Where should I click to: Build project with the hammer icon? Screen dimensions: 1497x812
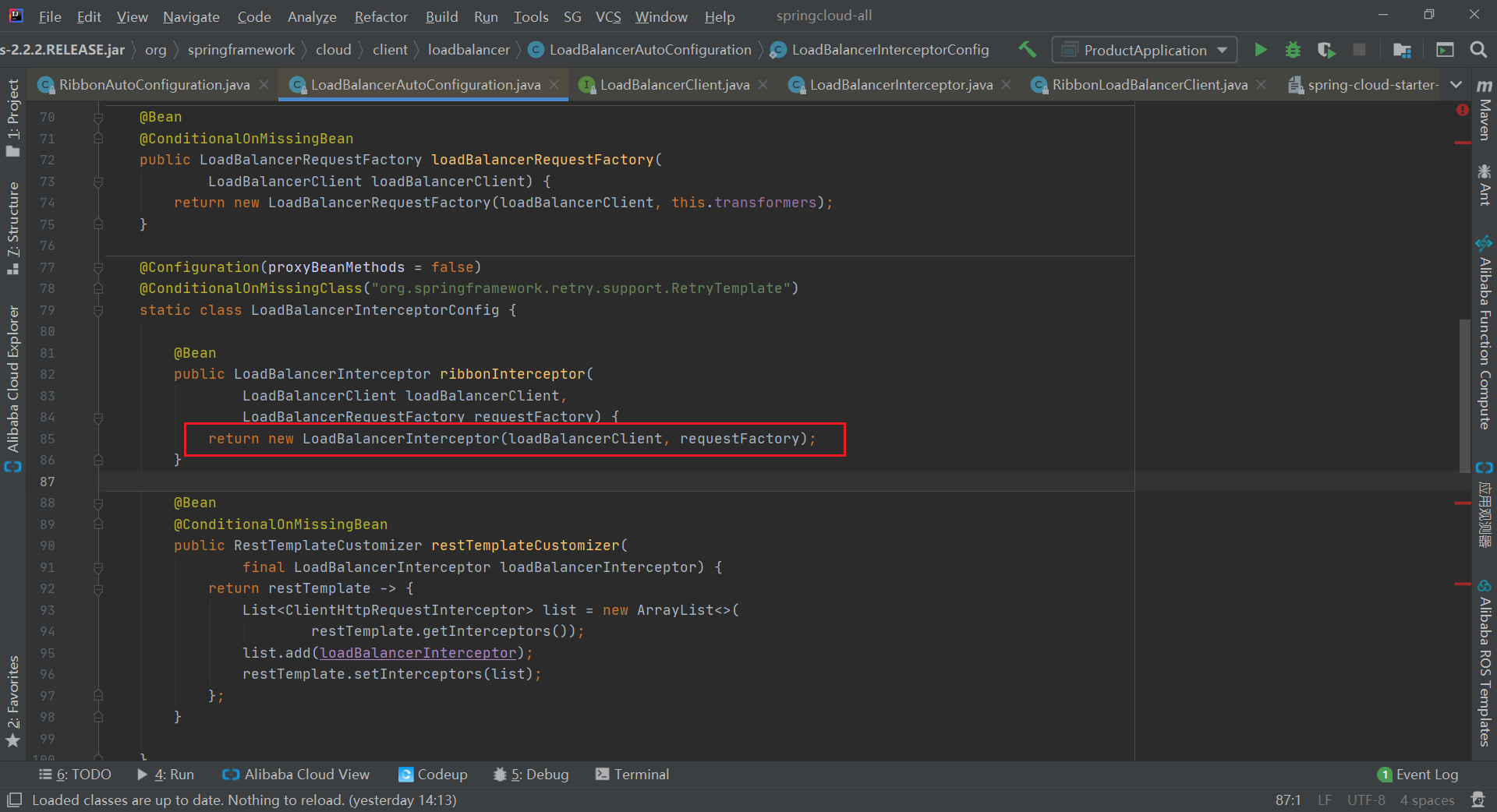tap(1027, 50)
